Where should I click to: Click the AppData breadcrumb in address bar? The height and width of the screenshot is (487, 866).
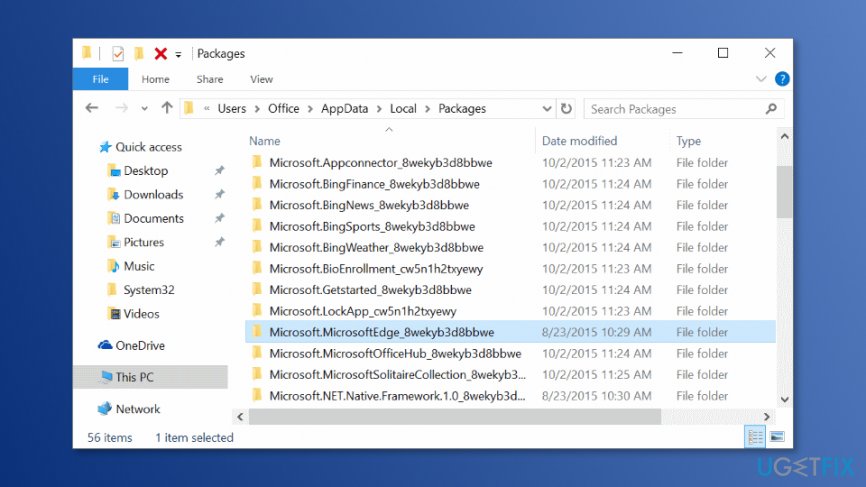tap(345, 109)
